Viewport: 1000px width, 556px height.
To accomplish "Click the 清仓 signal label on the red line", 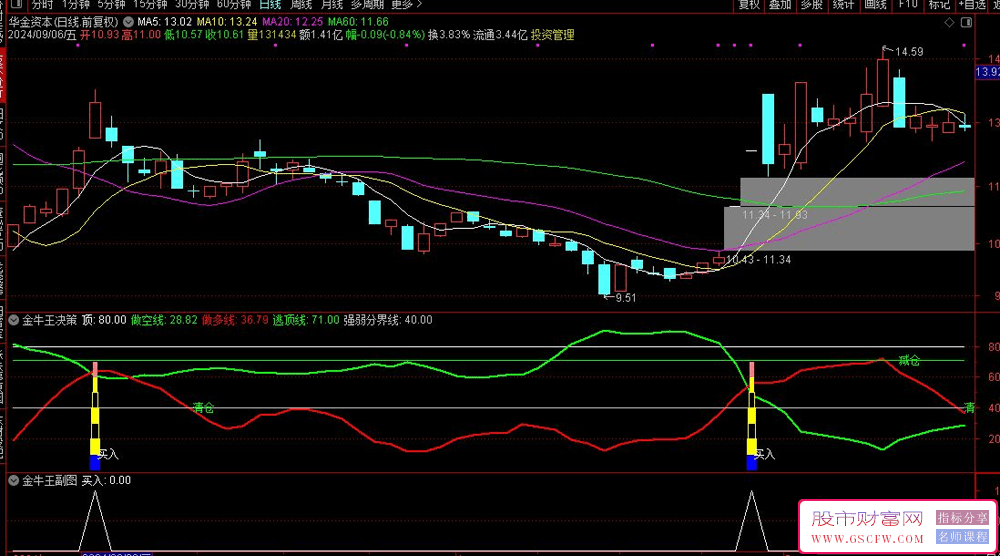I will 203,407.
